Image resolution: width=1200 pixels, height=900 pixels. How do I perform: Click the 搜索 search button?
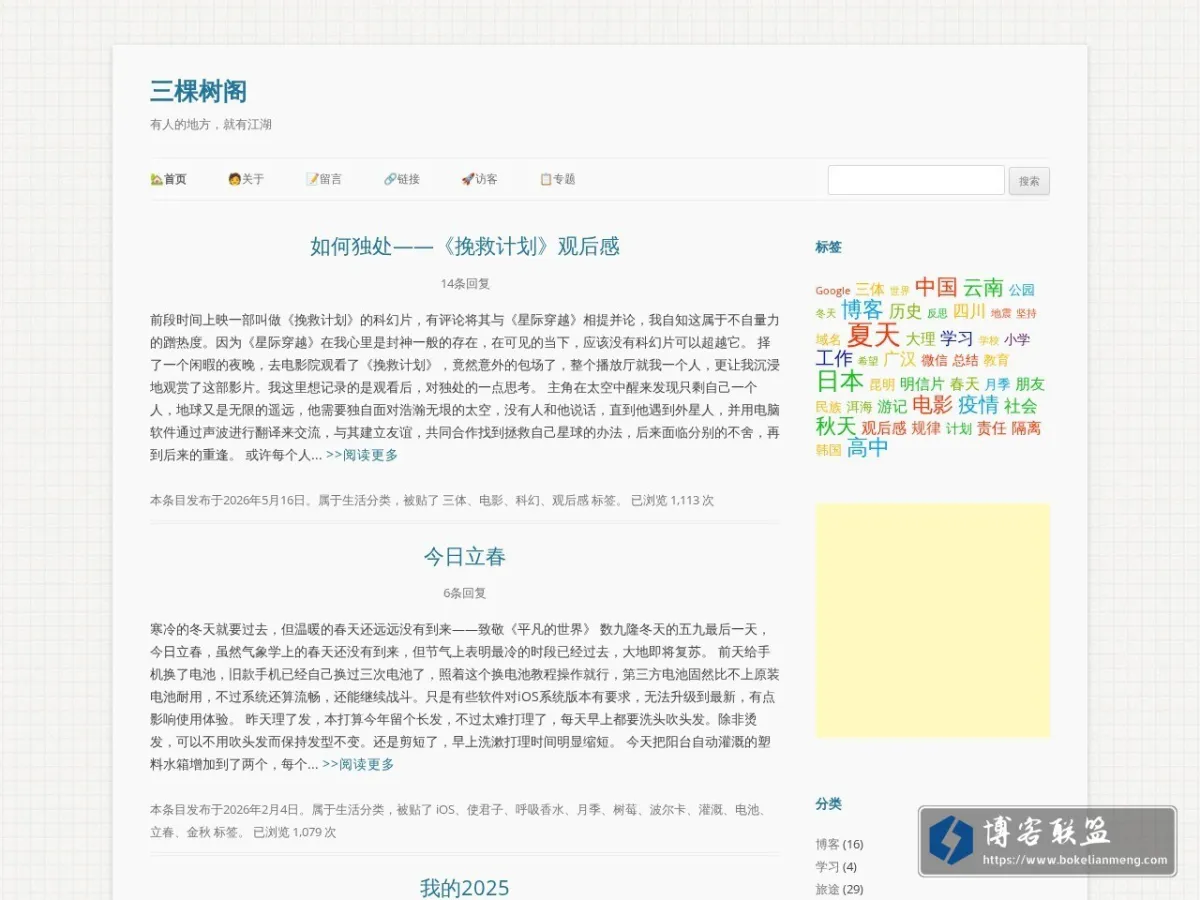(1029, 181)
